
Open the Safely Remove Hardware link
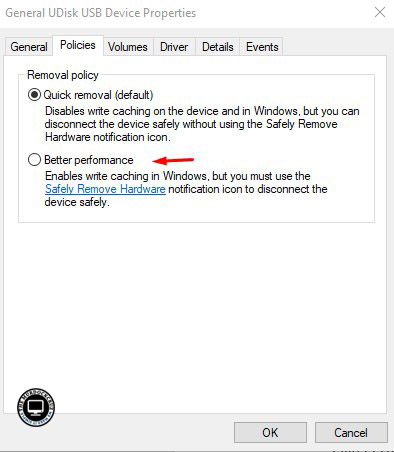105,189
